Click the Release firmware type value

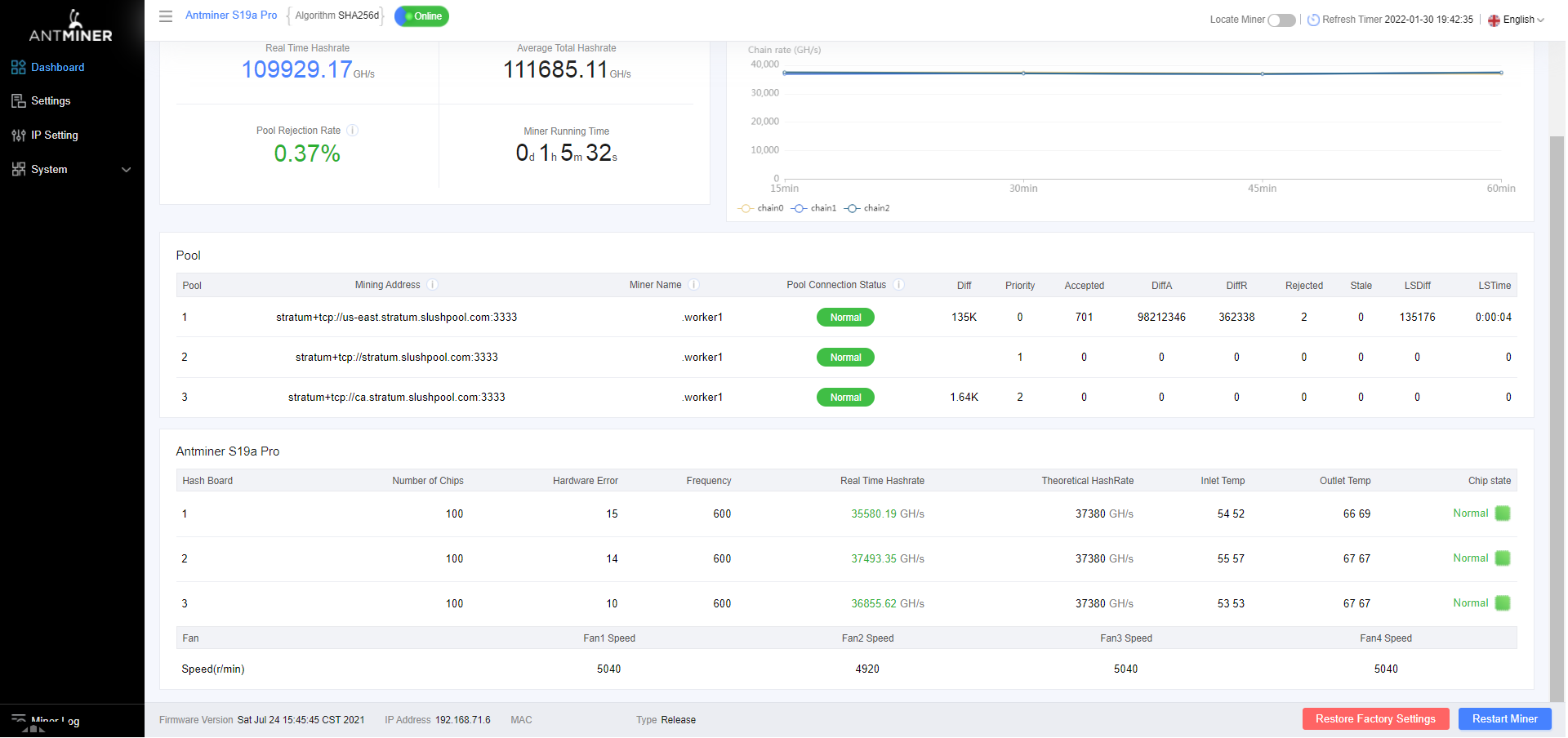(x=678, y=720)
